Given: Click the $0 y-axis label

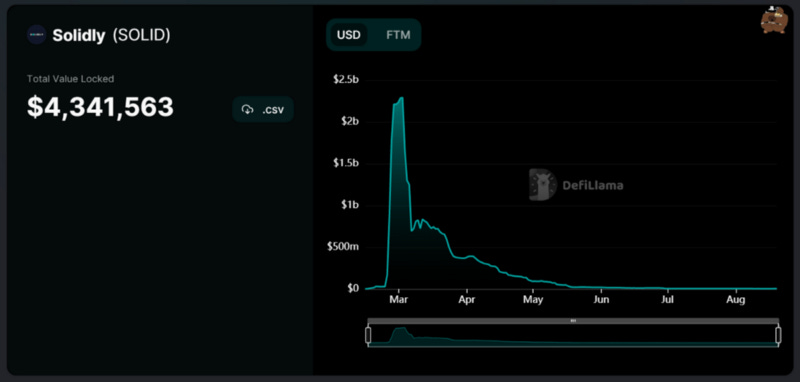Looking at the screenshot, I should pyautogui.click(x=353, y=289).
